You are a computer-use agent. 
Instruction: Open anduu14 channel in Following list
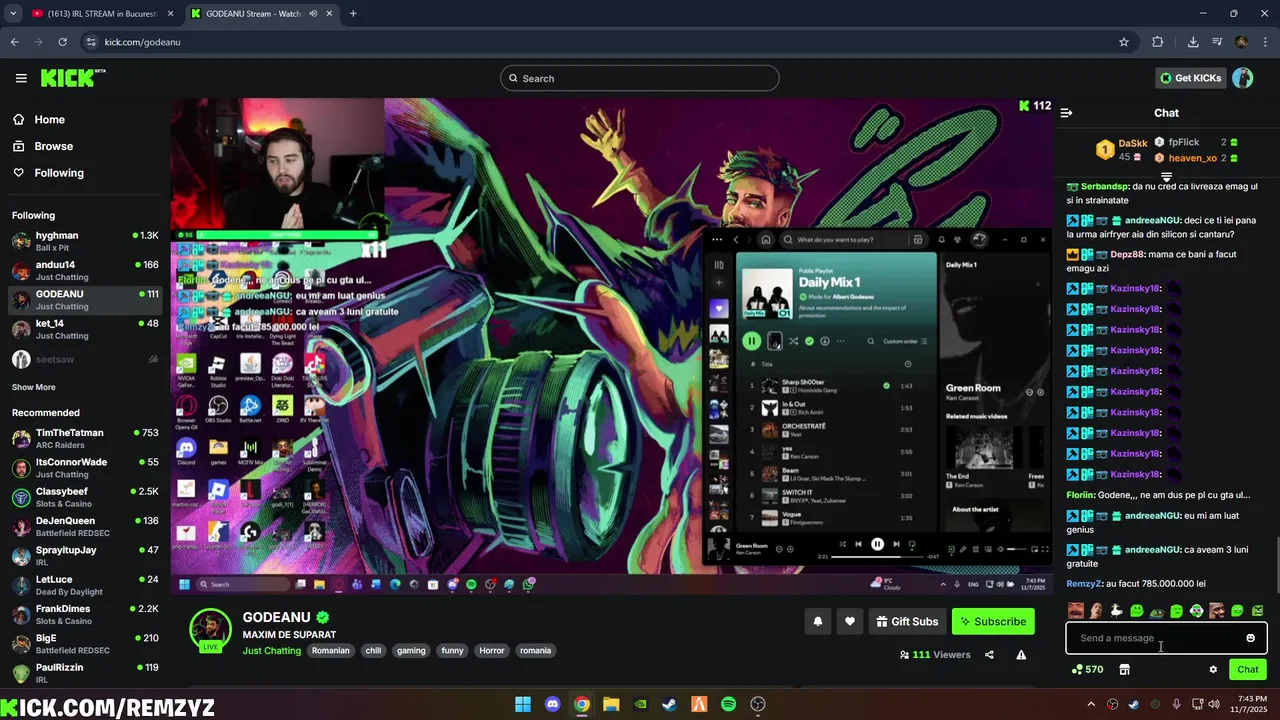pos(85,270)
